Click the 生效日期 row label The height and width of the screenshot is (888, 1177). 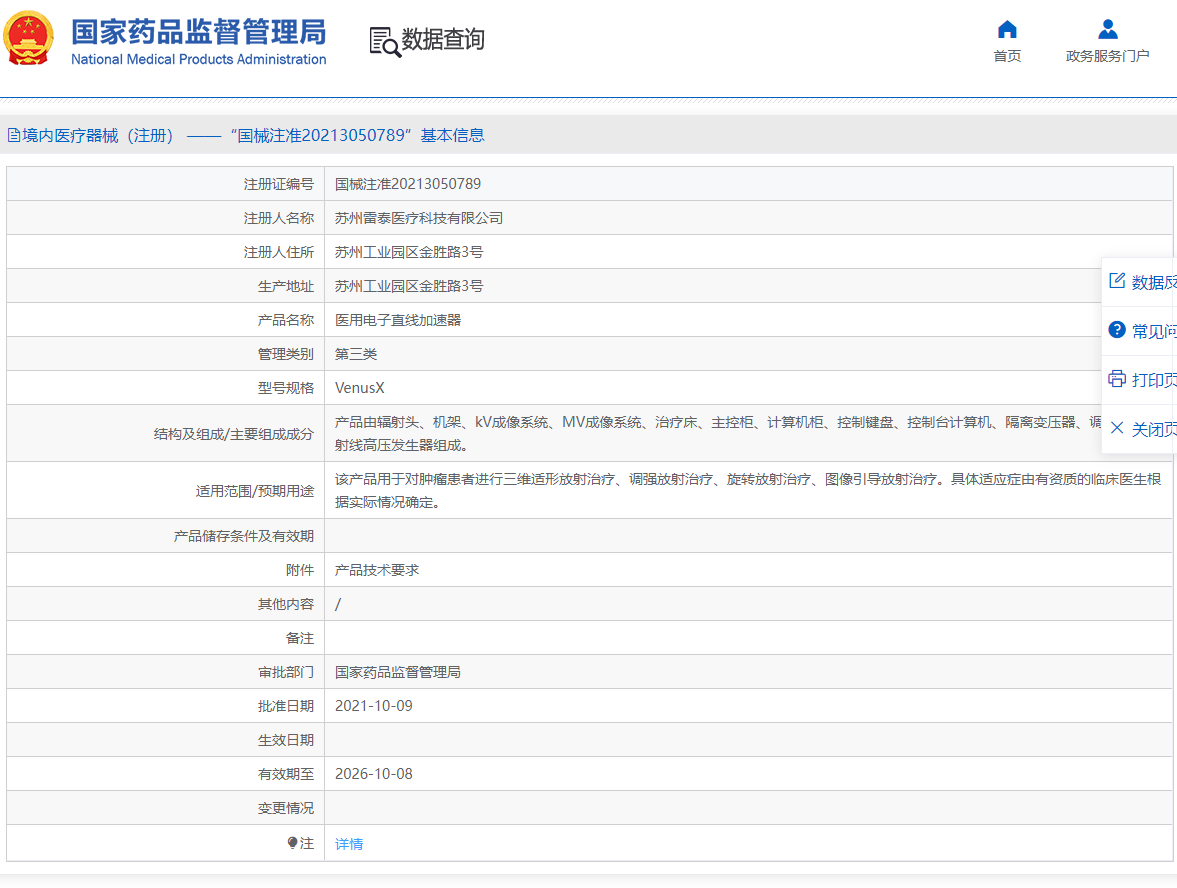coord(286,740)
